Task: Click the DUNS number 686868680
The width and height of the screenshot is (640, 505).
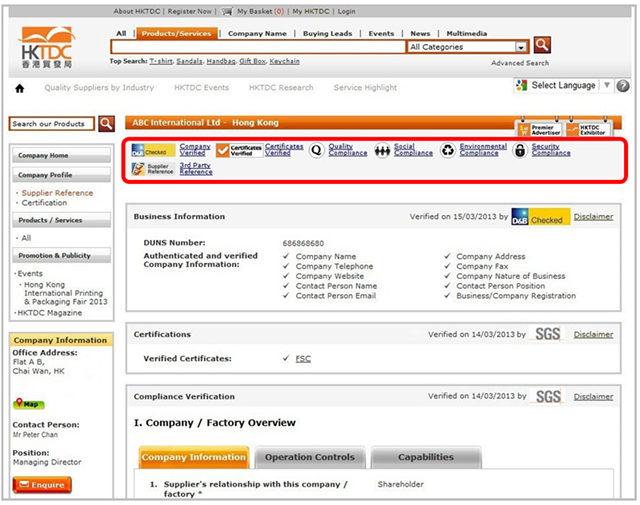Action: click(303, 243)
